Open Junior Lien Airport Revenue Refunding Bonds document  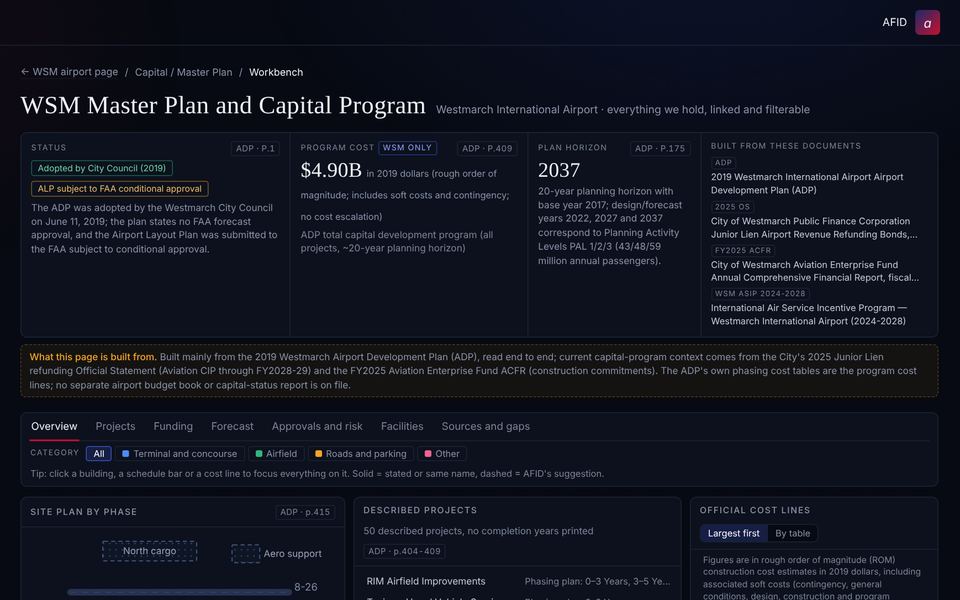(814, 228)
